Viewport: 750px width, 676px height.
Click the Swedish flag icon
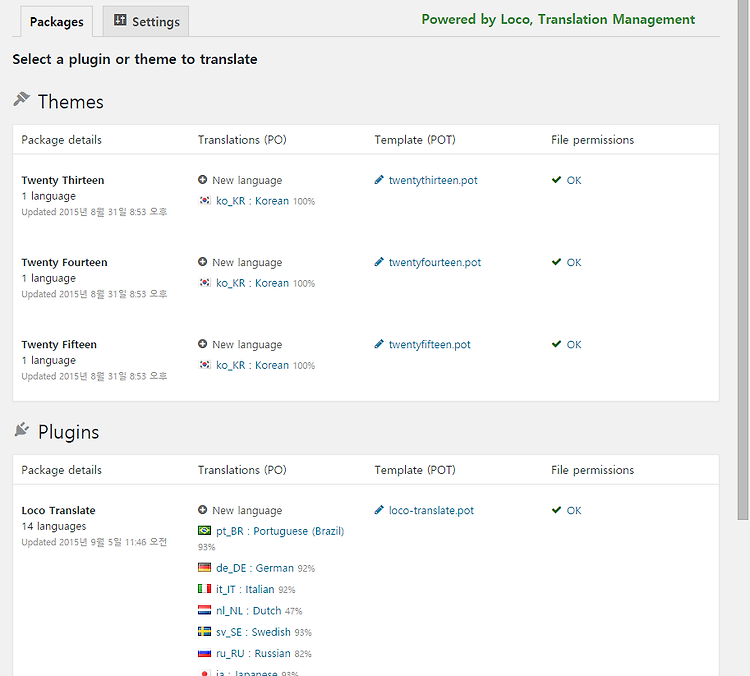pyautogui.click(x=205, y=632)
